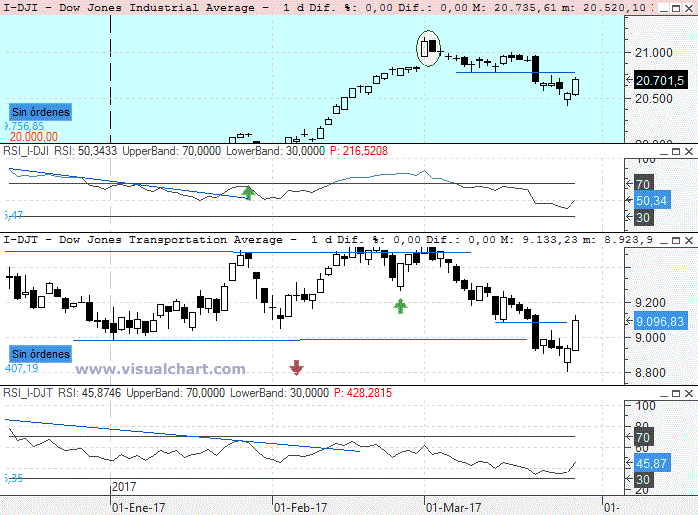Image resolution: width=698 pixels, height=515 pixels.
Task: Click 'Sin órdenes' label in the I-DJT chart
Action: (41, 354)
